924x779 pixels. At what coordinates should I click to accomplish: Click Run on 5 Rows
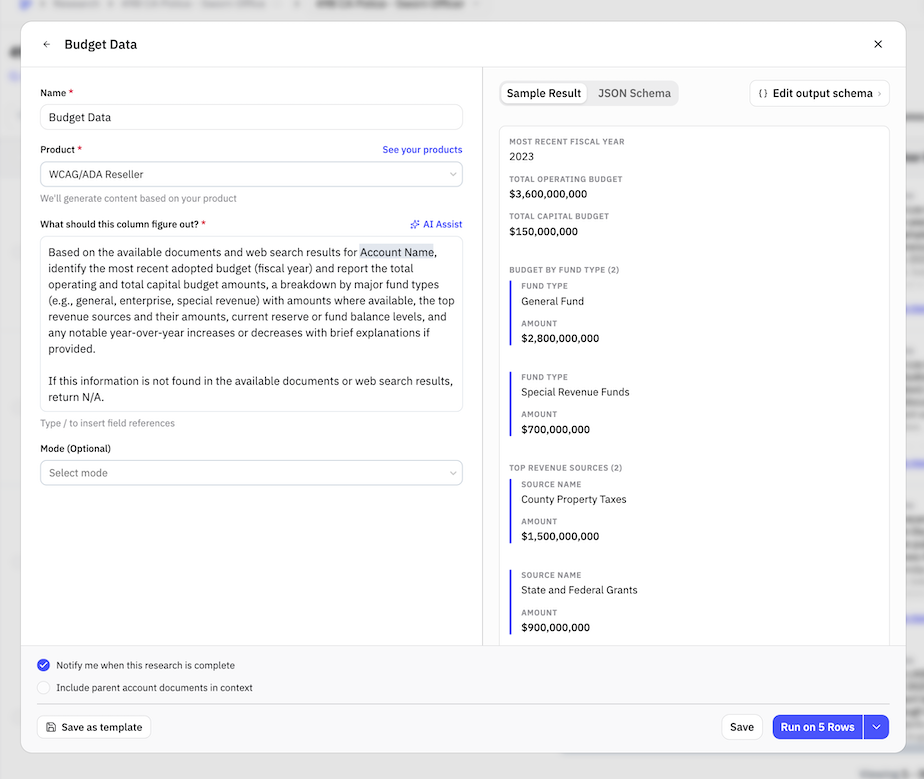(x=817, y=727)
